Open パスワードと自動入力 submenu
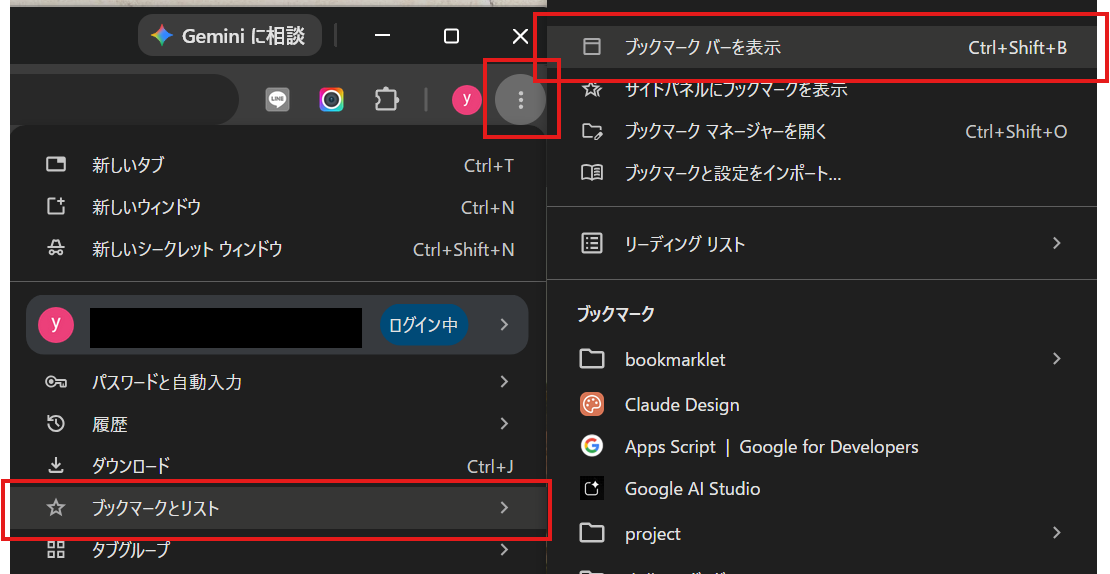This screenshot has width=1110, height=574. click(279, 383)
